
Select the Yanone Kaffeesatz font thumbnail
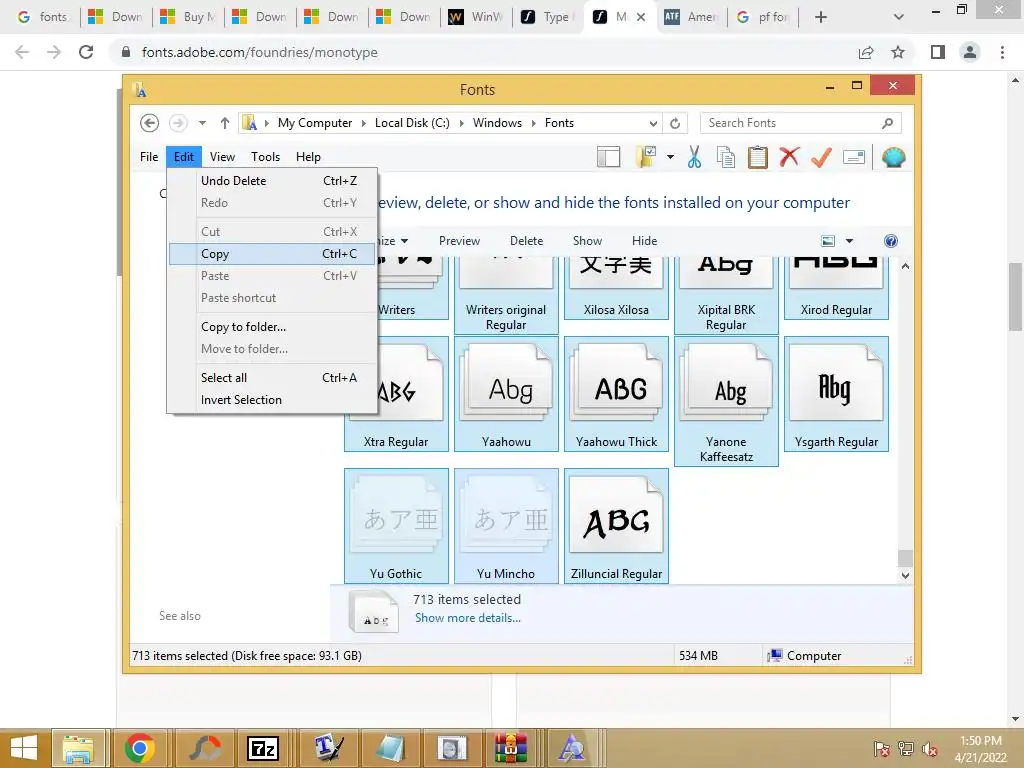[726, 401]
